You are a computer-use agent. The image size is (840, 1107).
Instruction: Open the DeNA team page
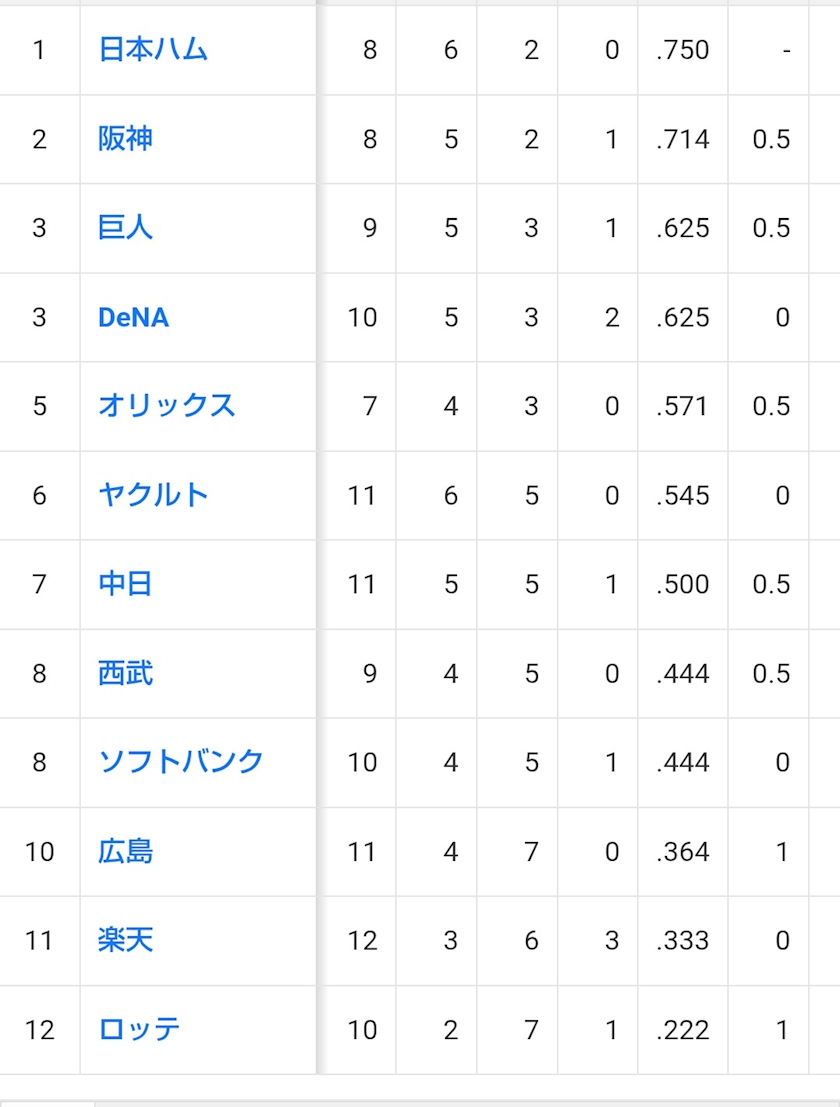coord(133,317)
